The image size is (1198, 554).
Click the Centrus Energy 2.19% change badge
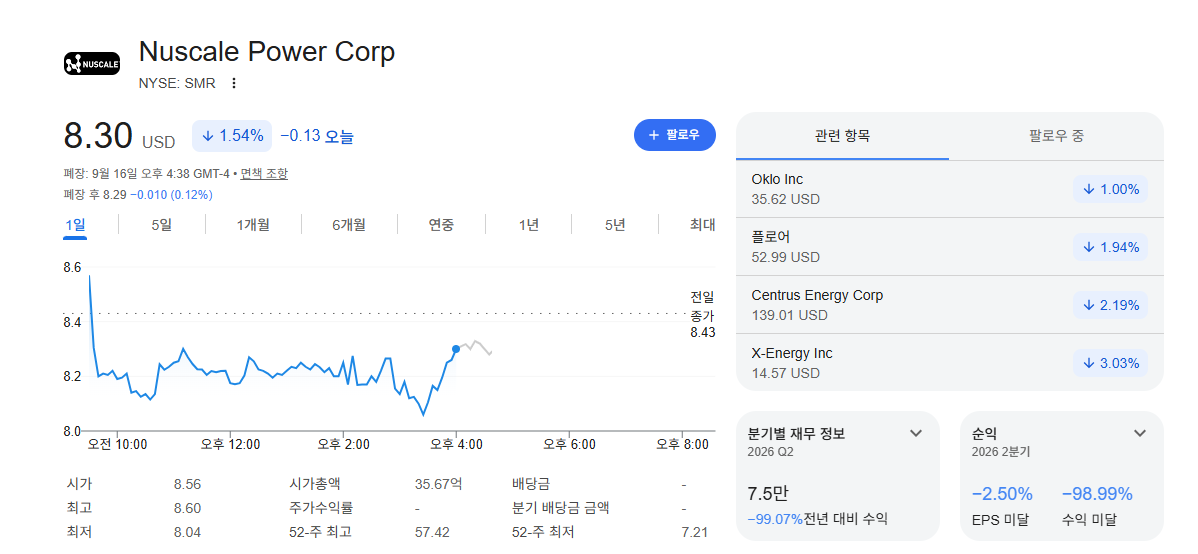point(1110,305)
